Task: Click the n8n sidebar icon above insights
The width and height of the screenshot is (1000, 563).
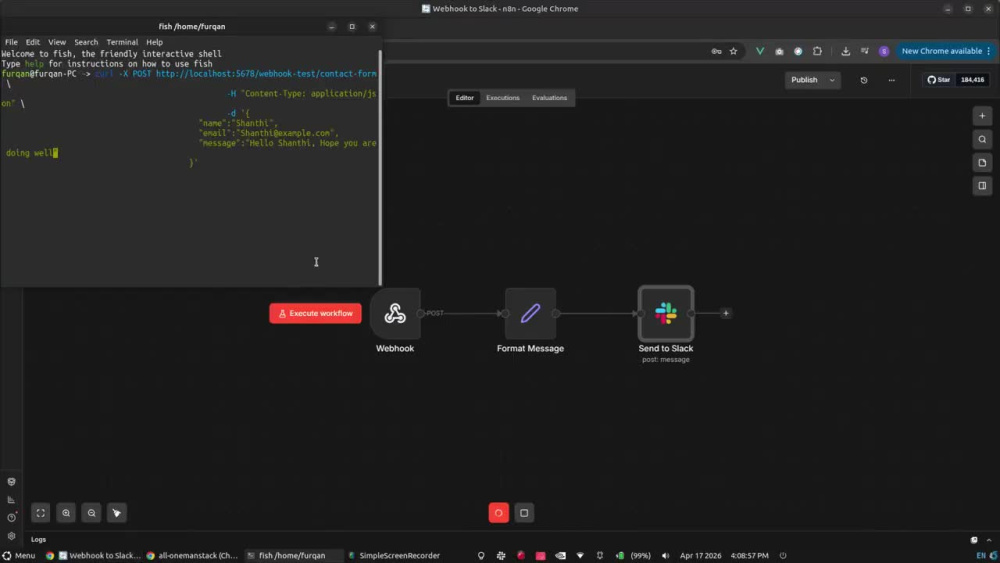Action: (x=11, y=482)
